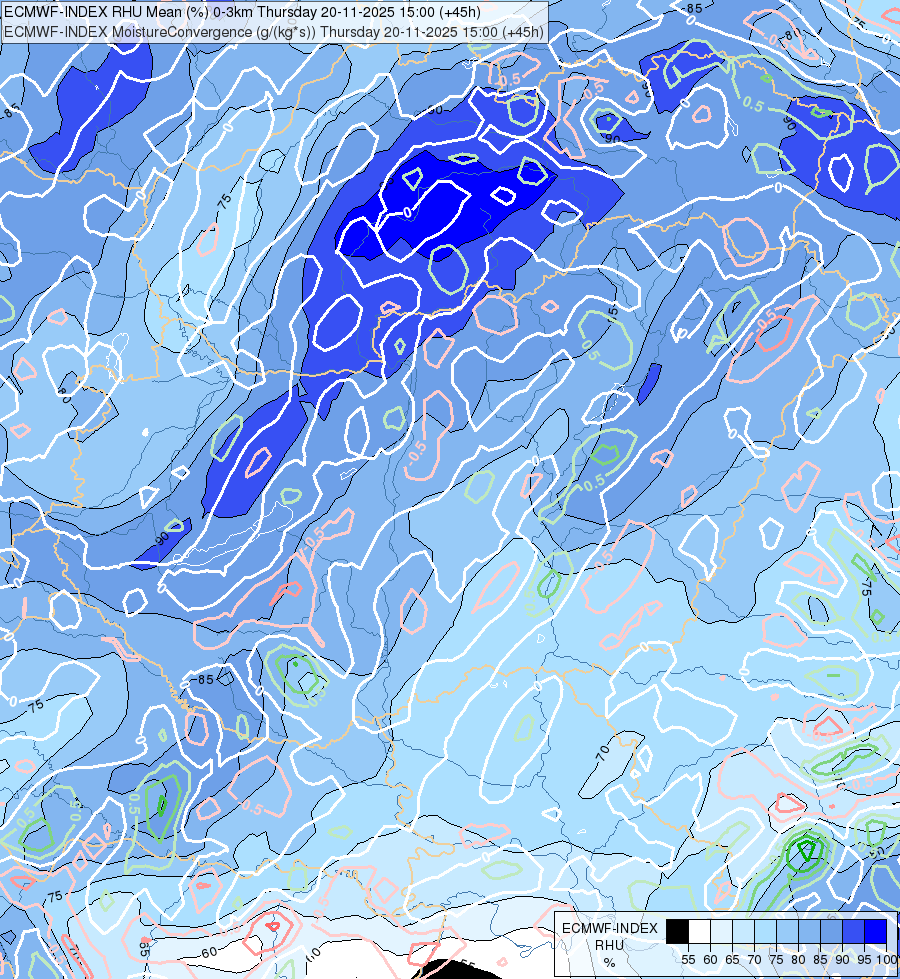Click the % unit label in the legend
This screenshot has width=900, height=979.
609,963
